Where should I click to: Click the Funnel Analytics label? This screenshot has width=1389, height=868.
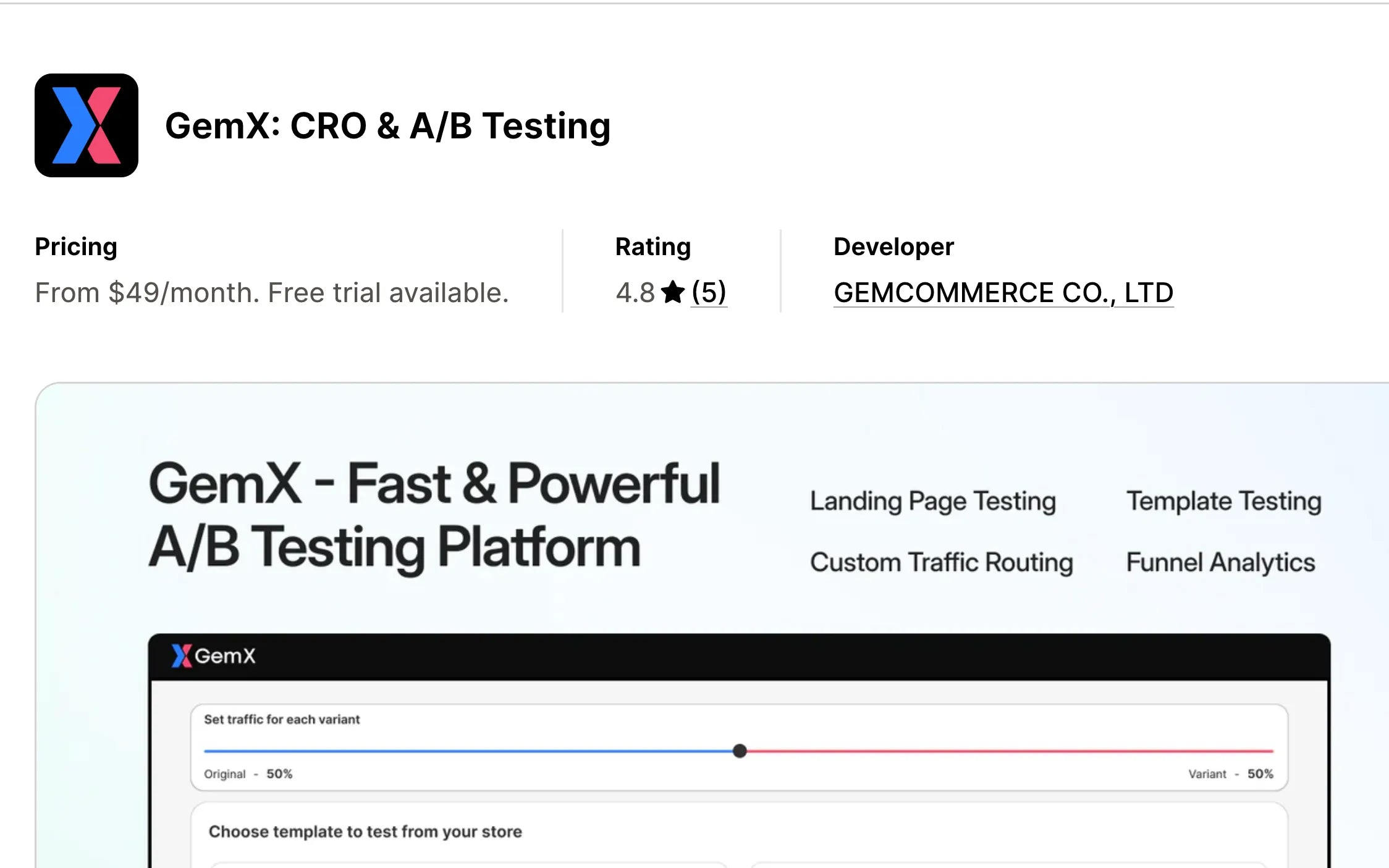tap(1220, 562)
